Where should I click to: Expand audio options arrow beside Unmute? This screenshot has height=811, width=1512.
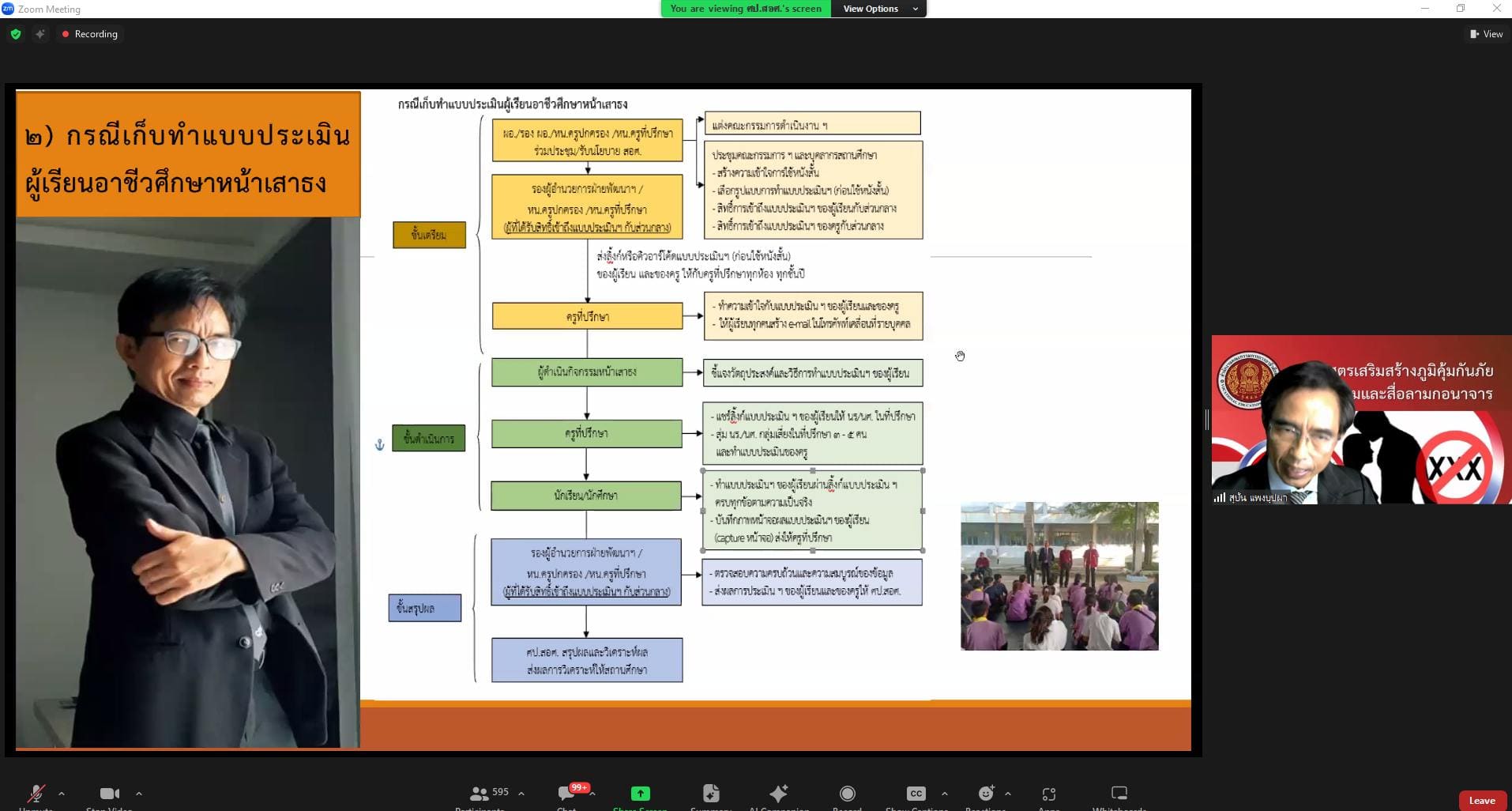(62, 794)
